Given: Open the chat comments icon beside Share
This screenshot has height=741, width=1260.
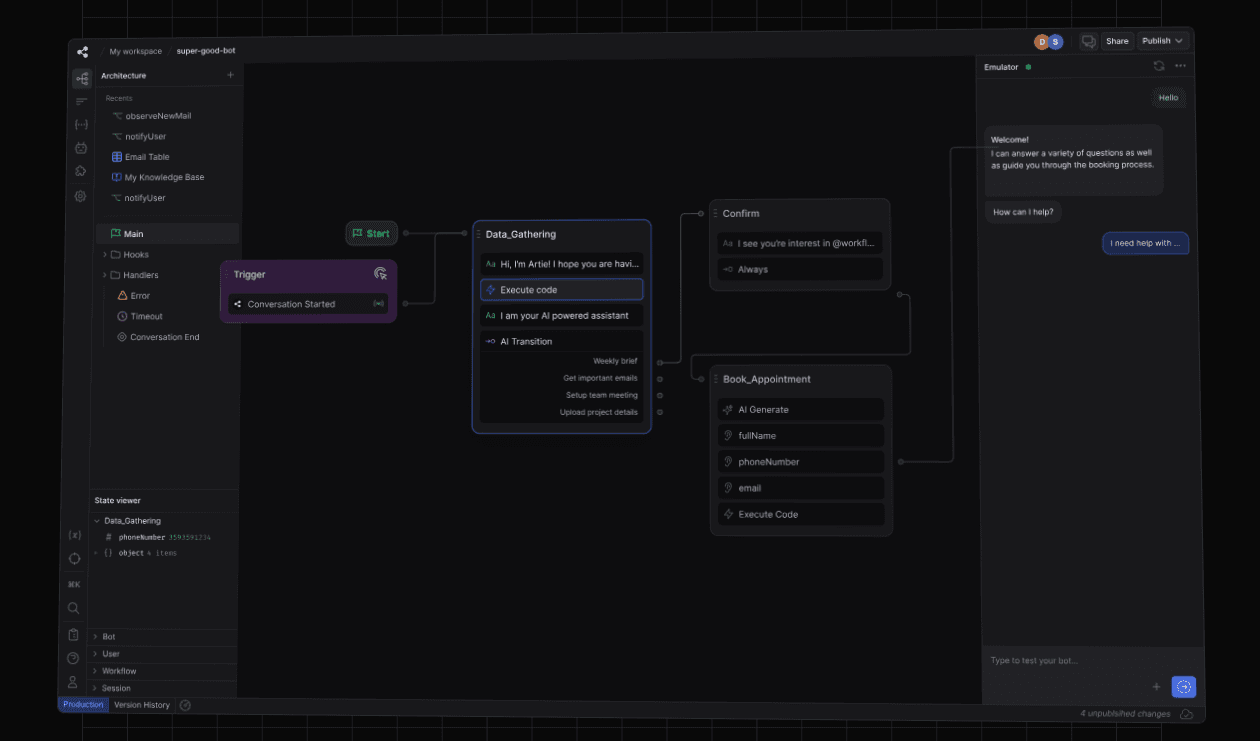Looking at the screenshot, I should tap(1088, 41).
